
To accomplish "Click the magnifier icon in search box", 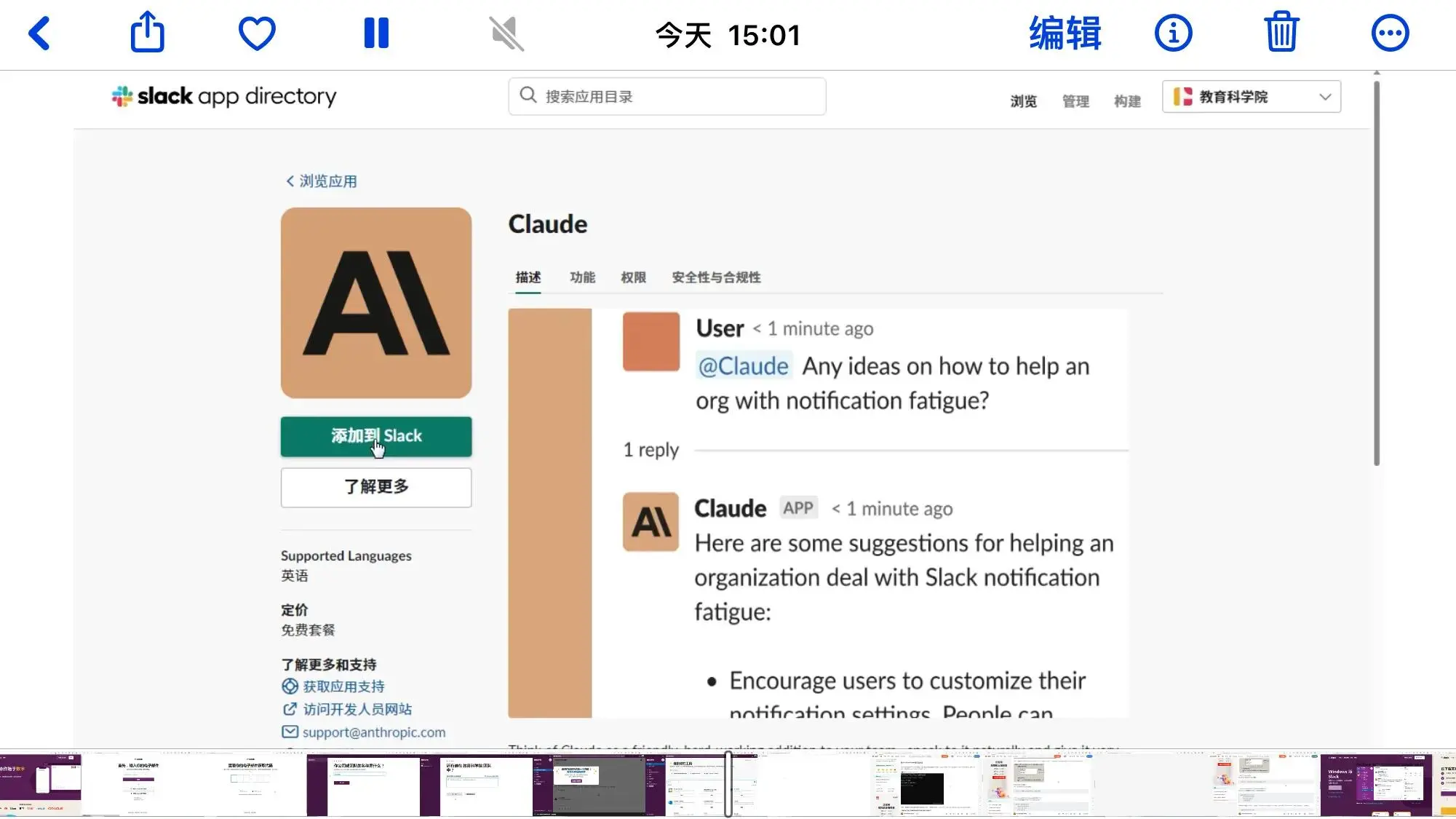I will coord(528,95).
